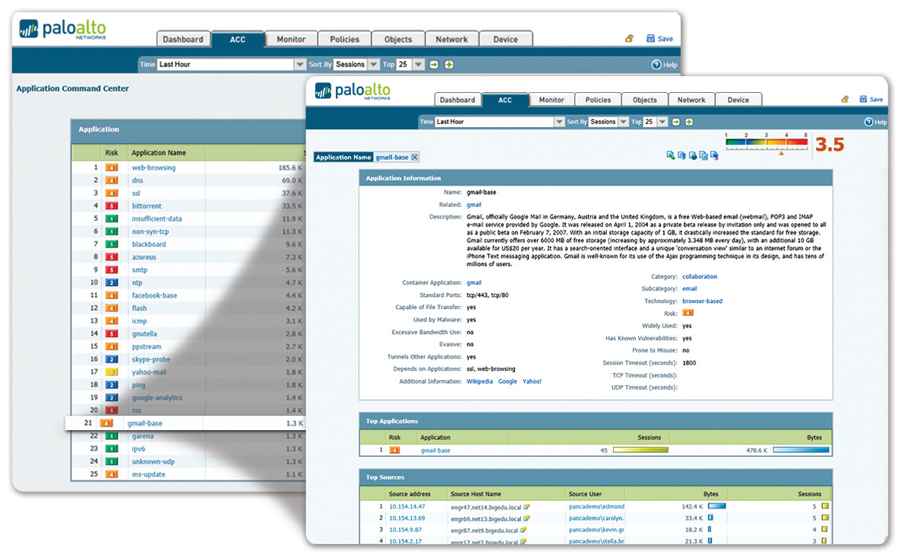Open the Wikipedia additional information link
900x555 pixels.
(479, 381)
